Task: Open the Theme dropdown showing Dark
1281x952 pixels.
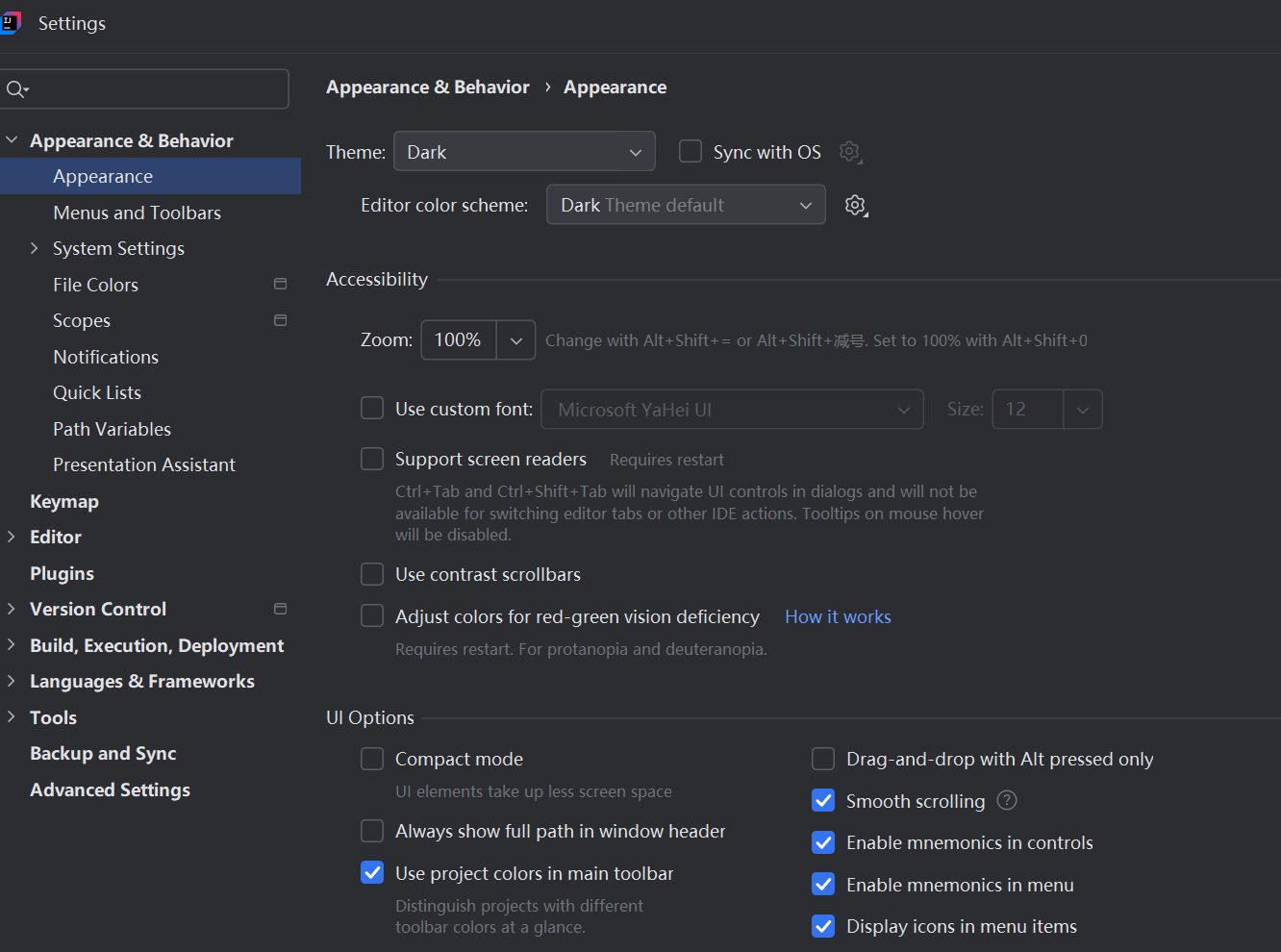Action: pyautogui.click(x=524, y=152)
